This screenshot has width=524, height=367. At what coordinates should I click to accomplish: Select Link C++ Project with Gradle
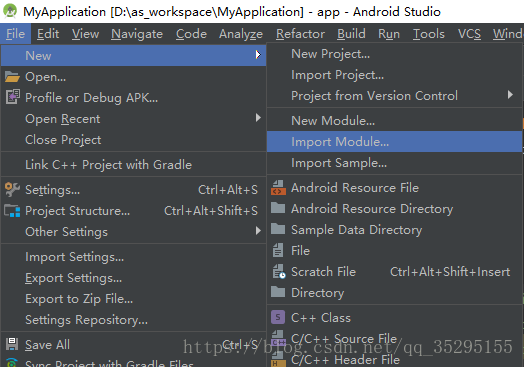(x=133, y=164)
